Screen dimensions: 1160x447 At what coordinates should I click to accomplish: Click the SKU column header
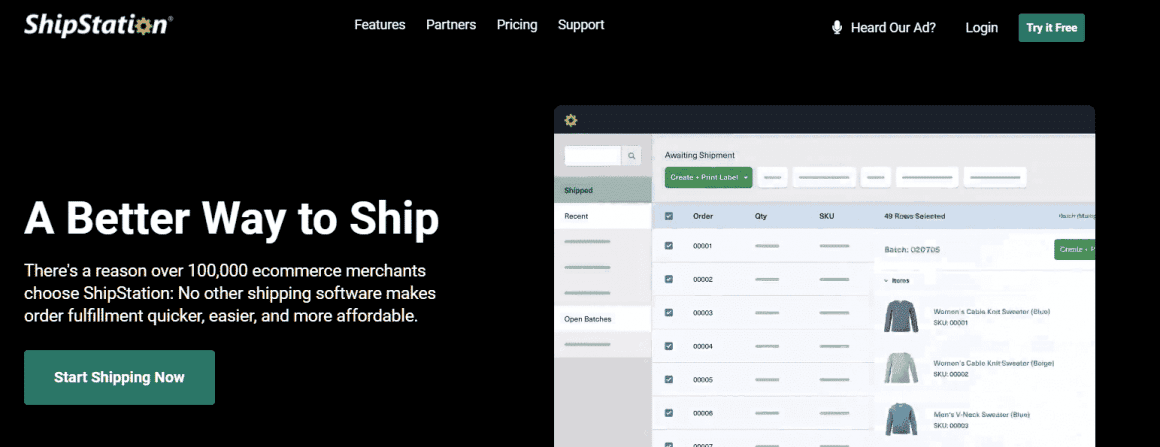coord(826,216)
